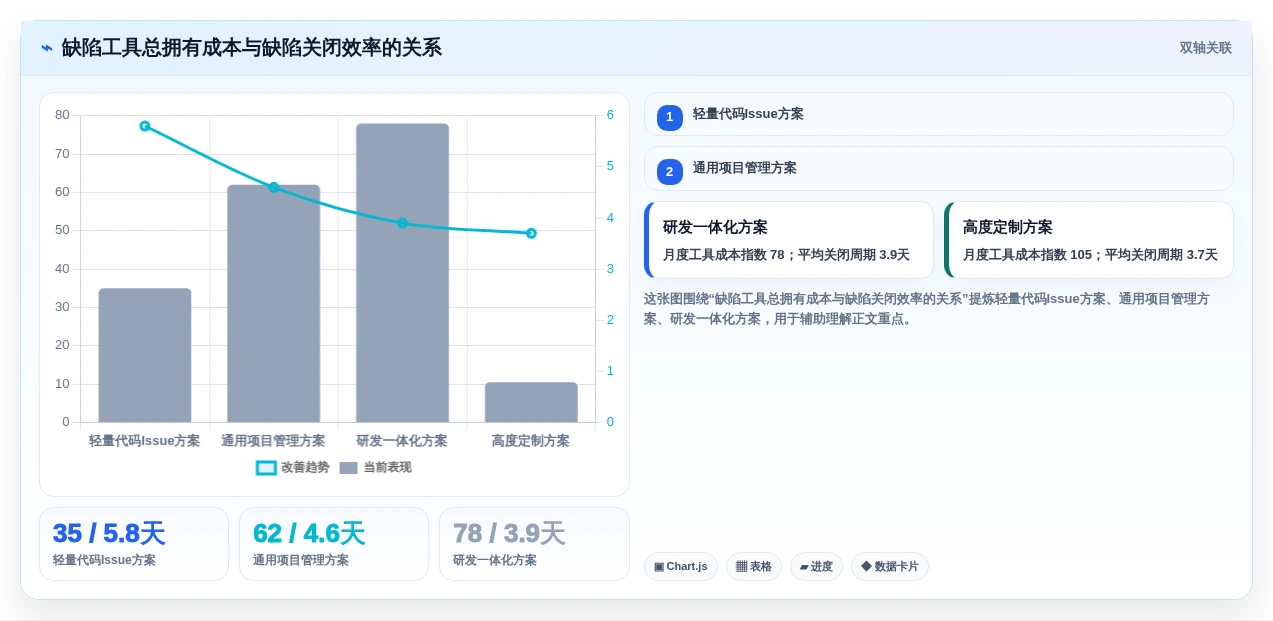This screenshot has height=621, width=1273.
Task: Select the 通用项目管理方案 list item
Action: point(938,168)
